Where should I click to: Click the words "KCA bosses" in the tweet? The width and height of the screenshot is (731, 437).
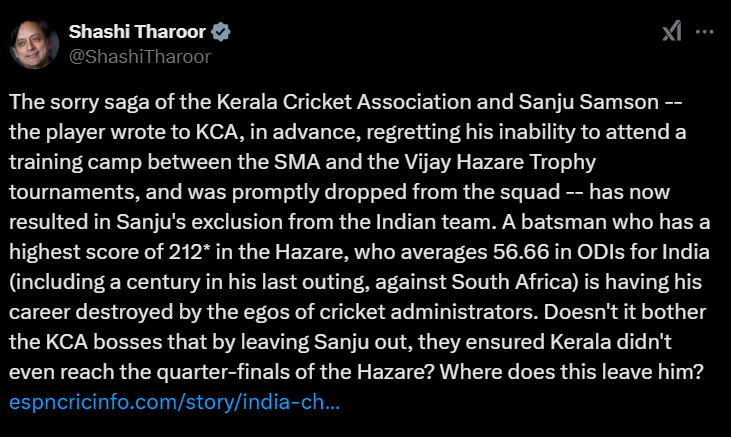pyautogui.click(x=104, y=342)
